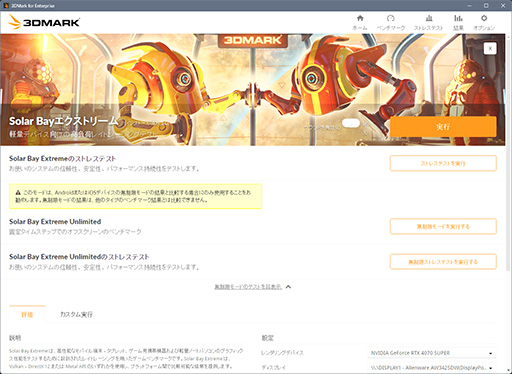This screenshot has width=512, height=374.
Task: Click the hide unlimited mode tests link
Action: 248,287
